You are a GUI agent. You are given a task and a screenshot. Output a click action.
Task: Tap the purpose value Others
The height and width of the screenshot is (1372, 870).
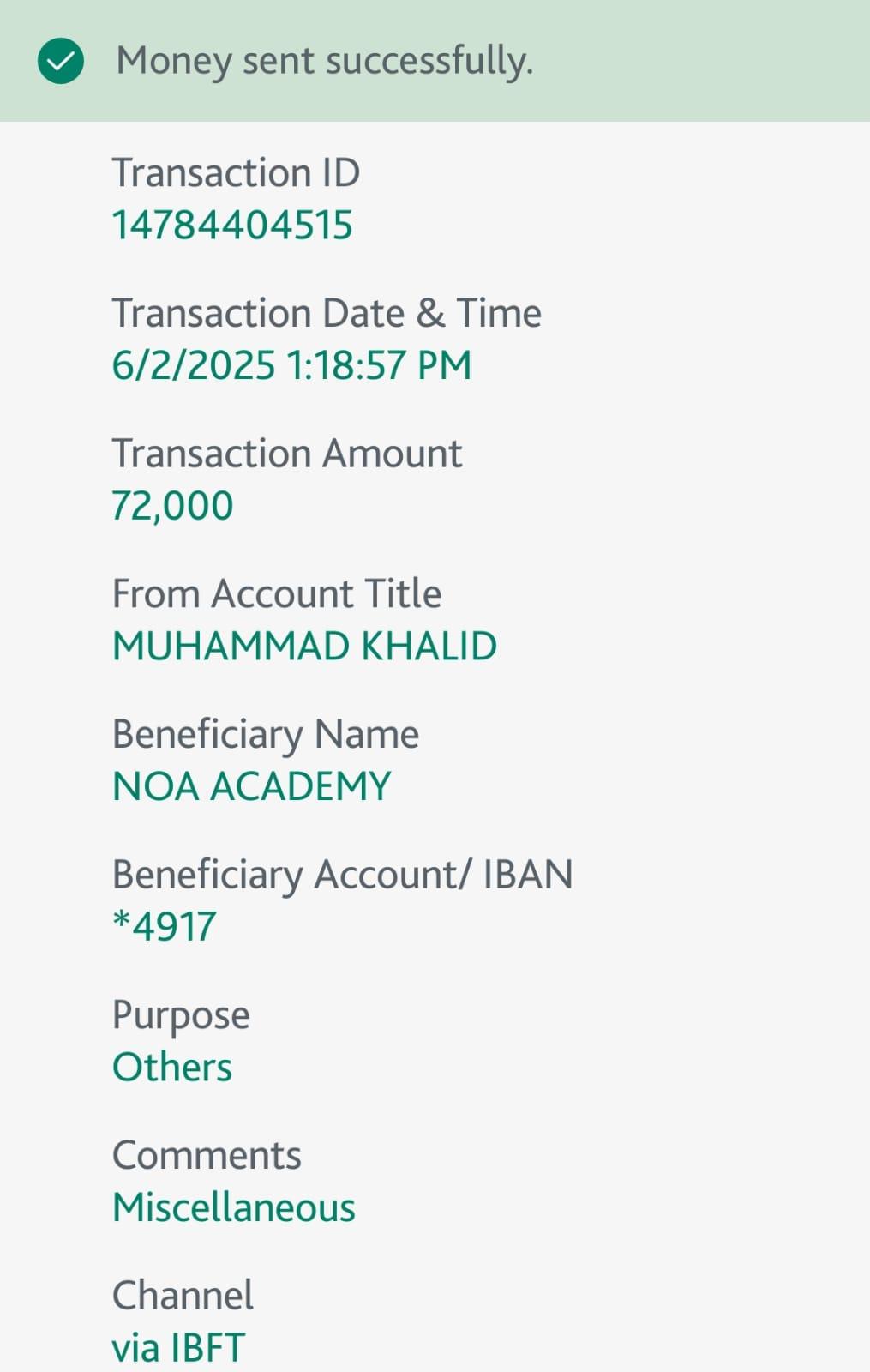[172, 1068]
